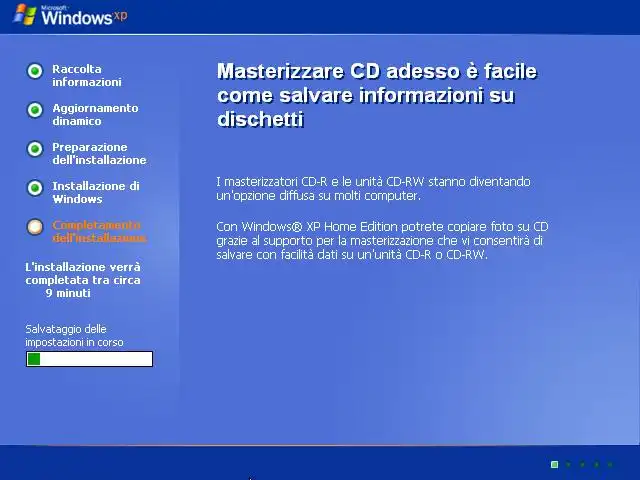
Task: Click the setup progress bar
Action: (x=89, y=359)
